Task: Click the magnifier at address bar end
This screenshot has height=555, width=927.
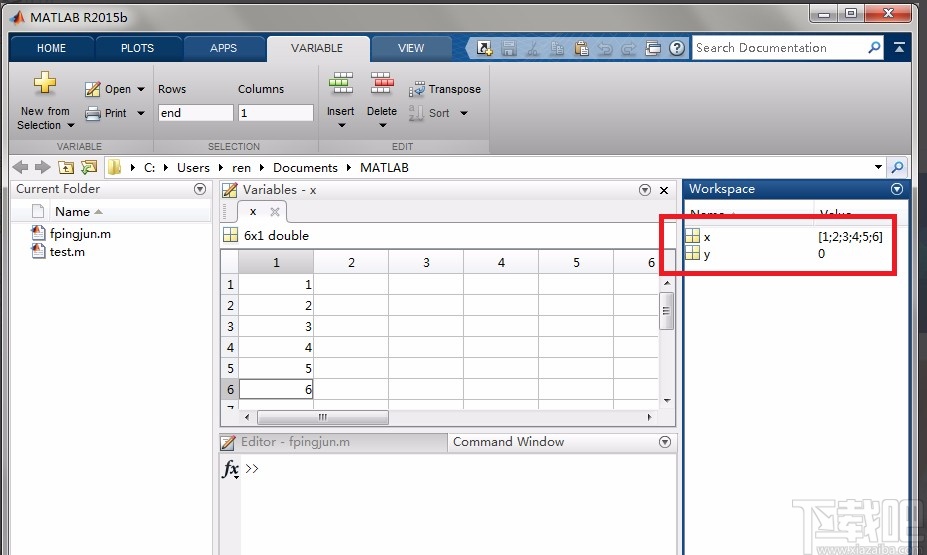Action: coord(897,167)
